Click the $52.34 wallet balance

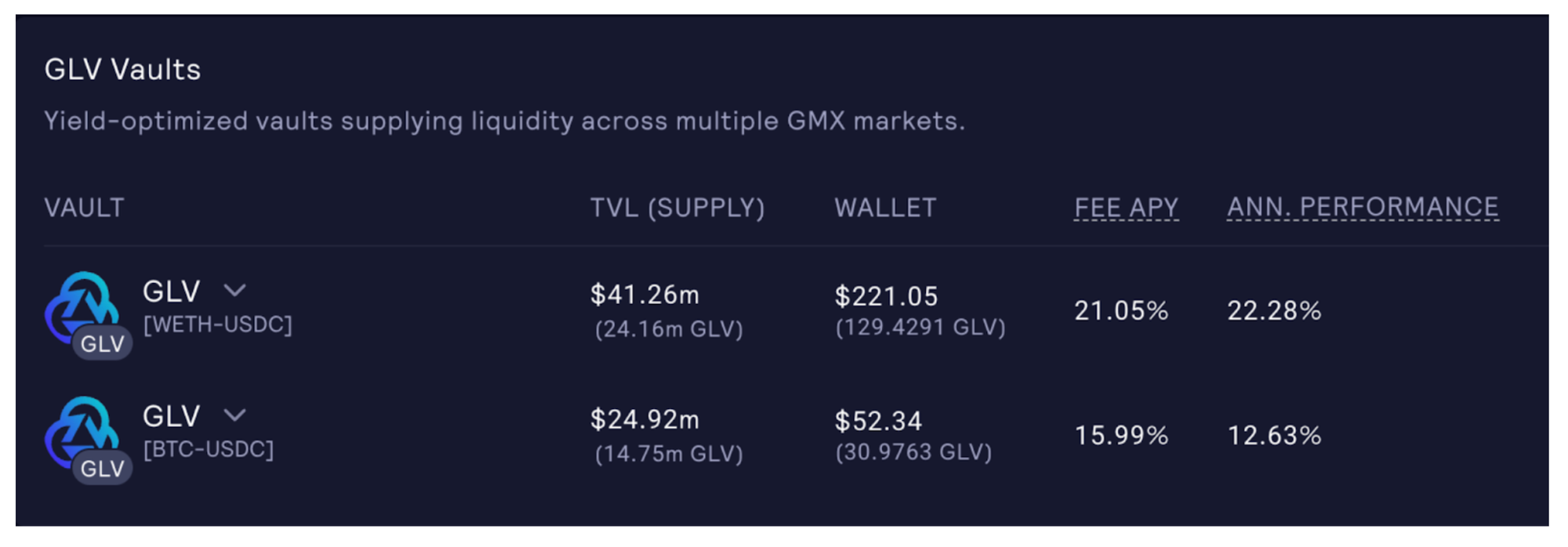tap(878, 421)
